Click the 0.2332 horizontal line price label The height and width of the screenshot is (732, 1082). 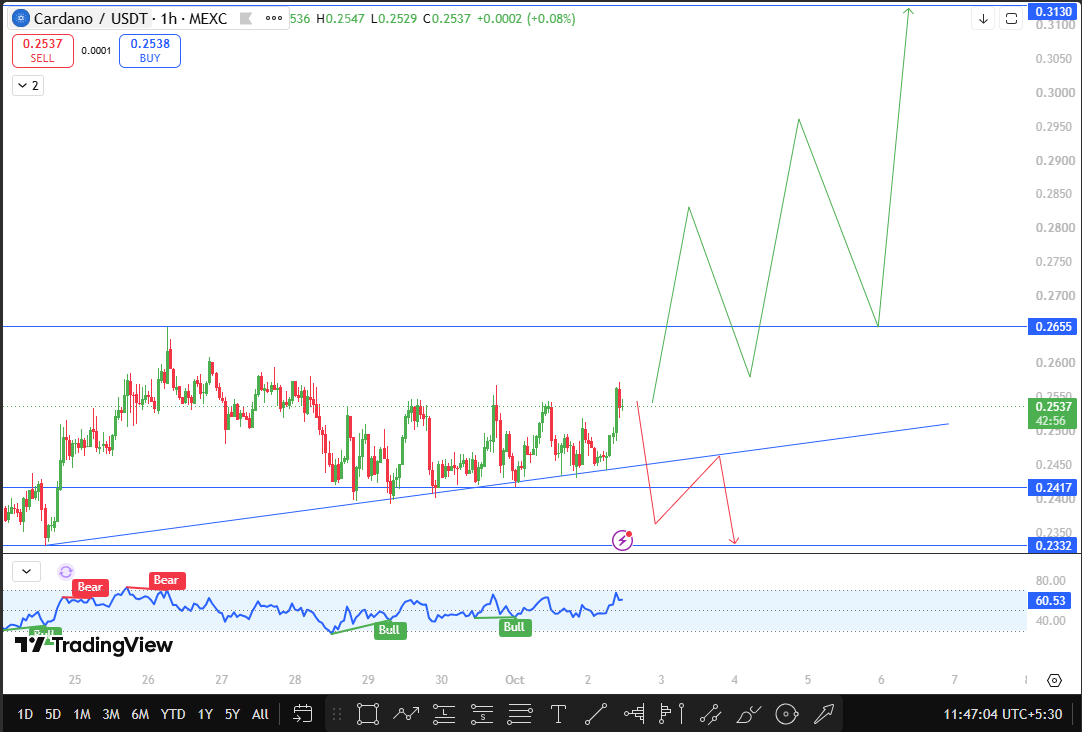click(1052, 546)
